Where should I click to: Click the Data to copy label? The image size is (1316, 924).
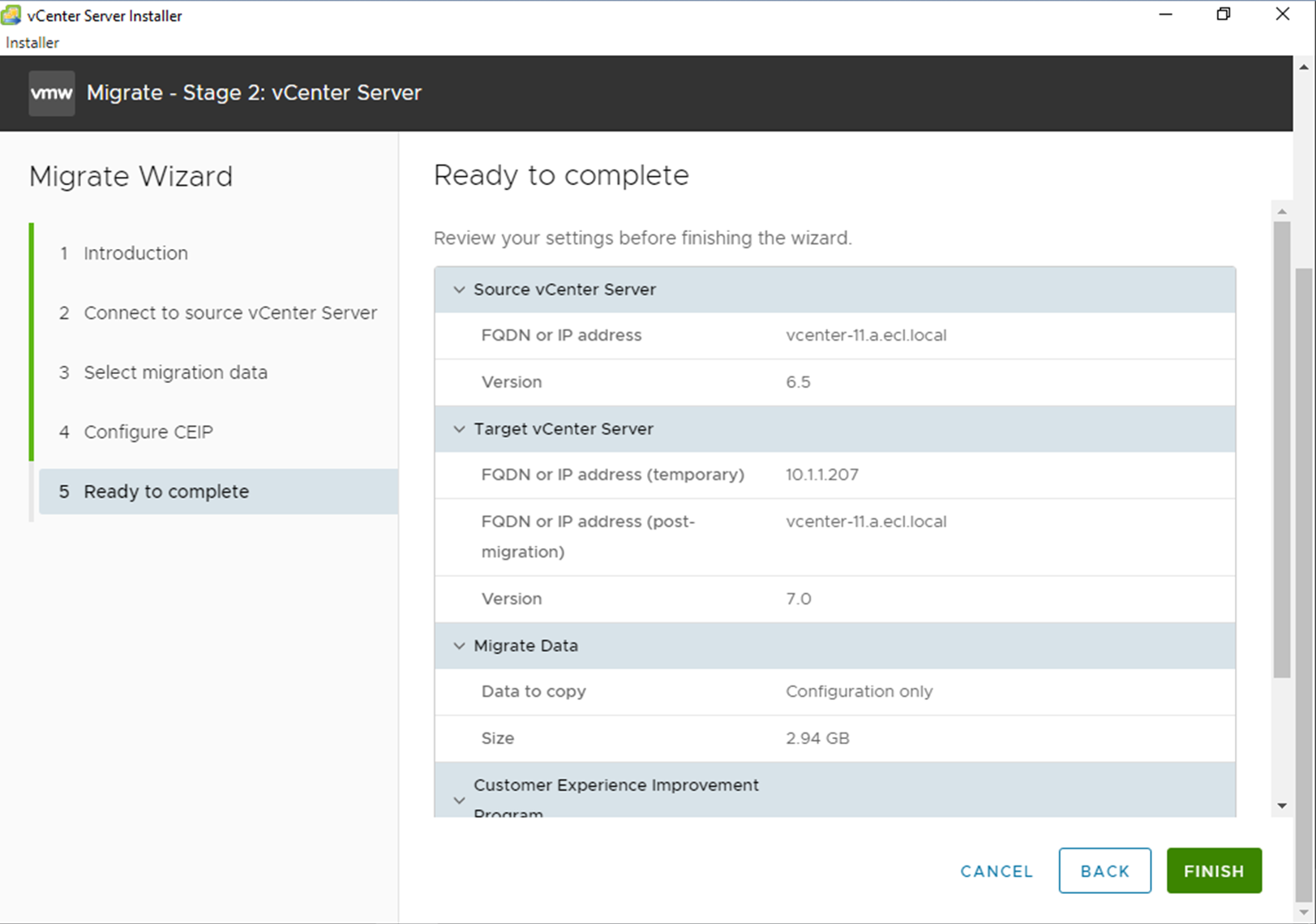coord(534,692)
